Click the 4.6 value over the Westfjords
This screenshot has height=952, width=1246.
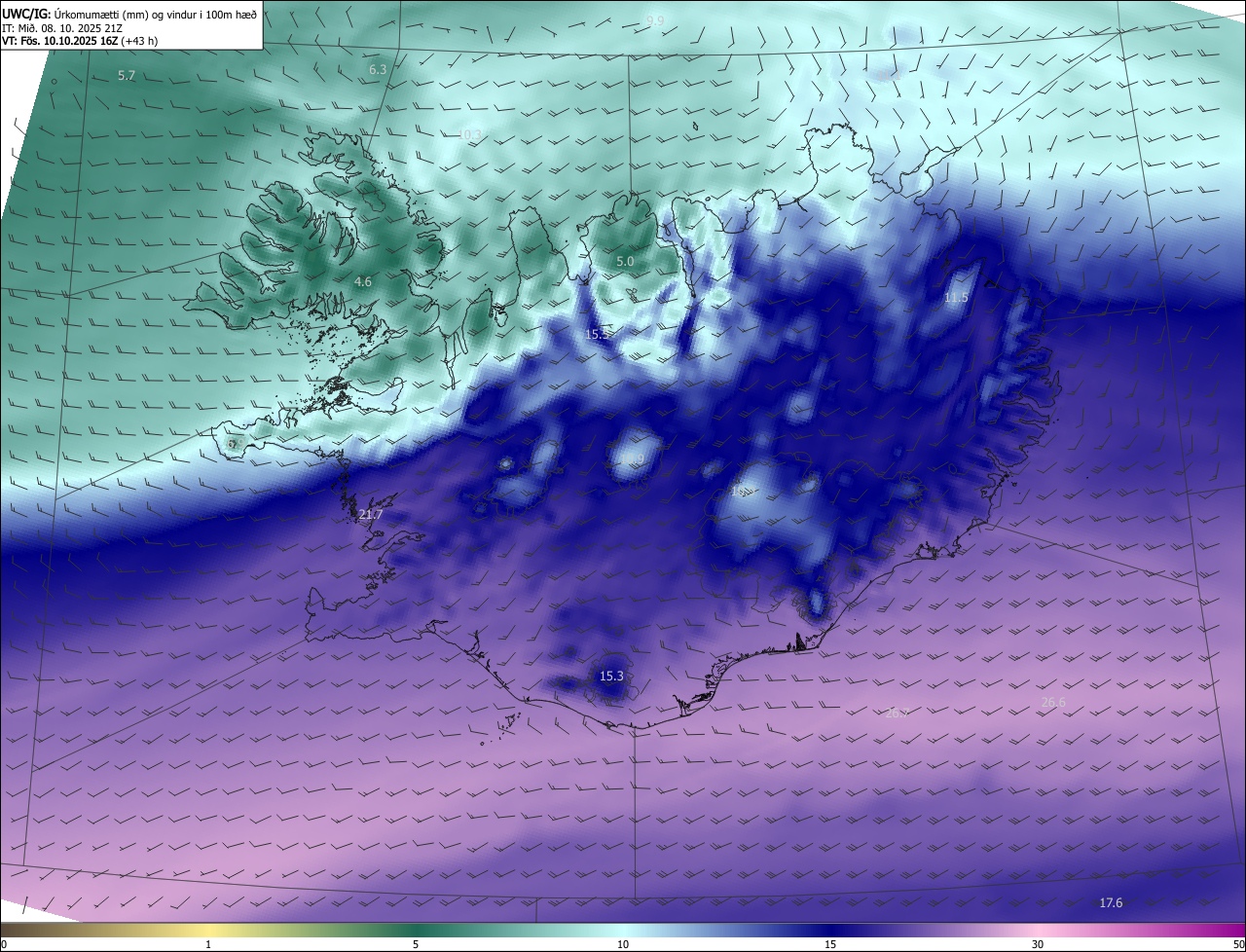(x=363, y=281)
